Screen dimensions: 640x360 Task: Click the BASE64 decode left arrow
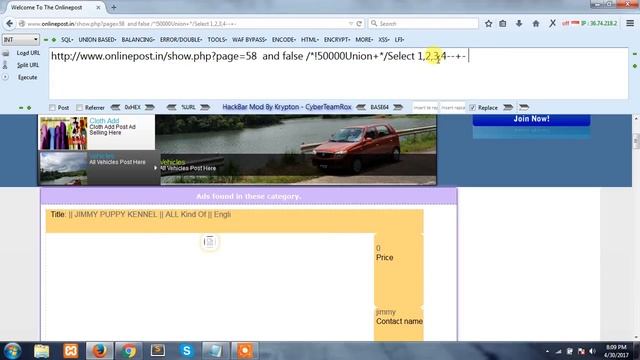pos(361,107)
